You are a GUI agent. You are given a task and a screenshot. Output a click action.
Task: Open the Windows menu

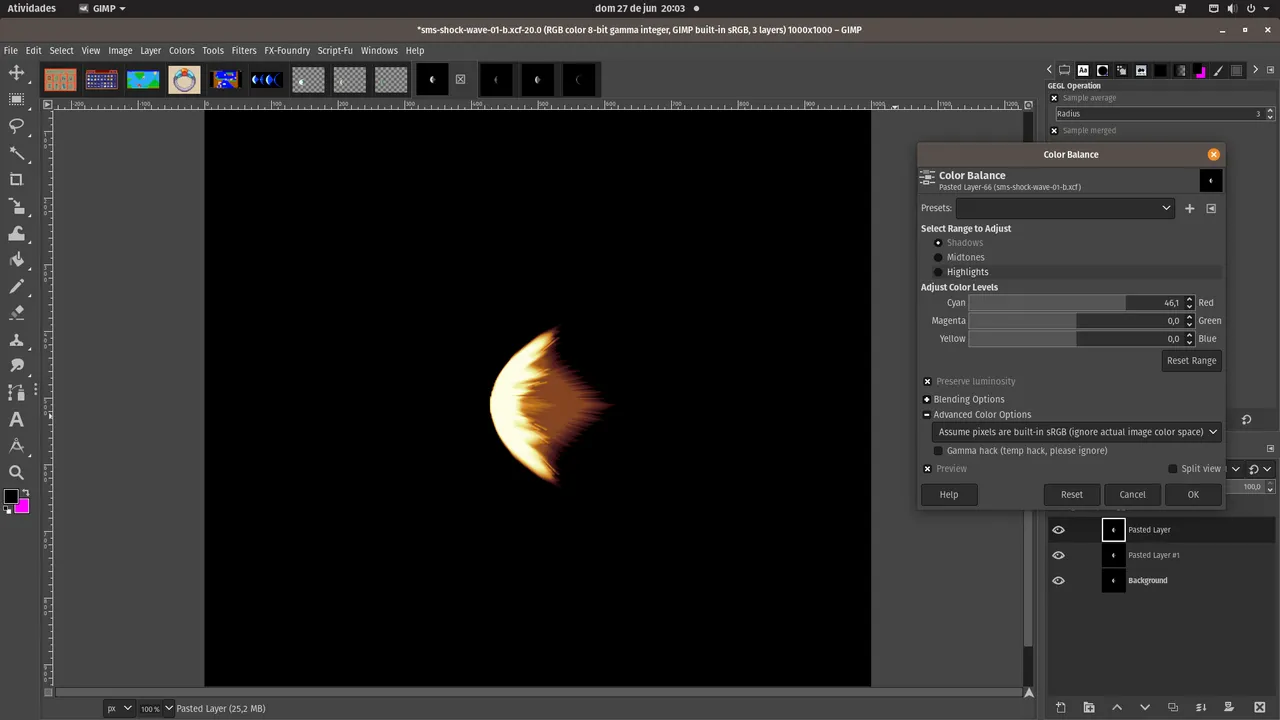[x=379, y=50]
